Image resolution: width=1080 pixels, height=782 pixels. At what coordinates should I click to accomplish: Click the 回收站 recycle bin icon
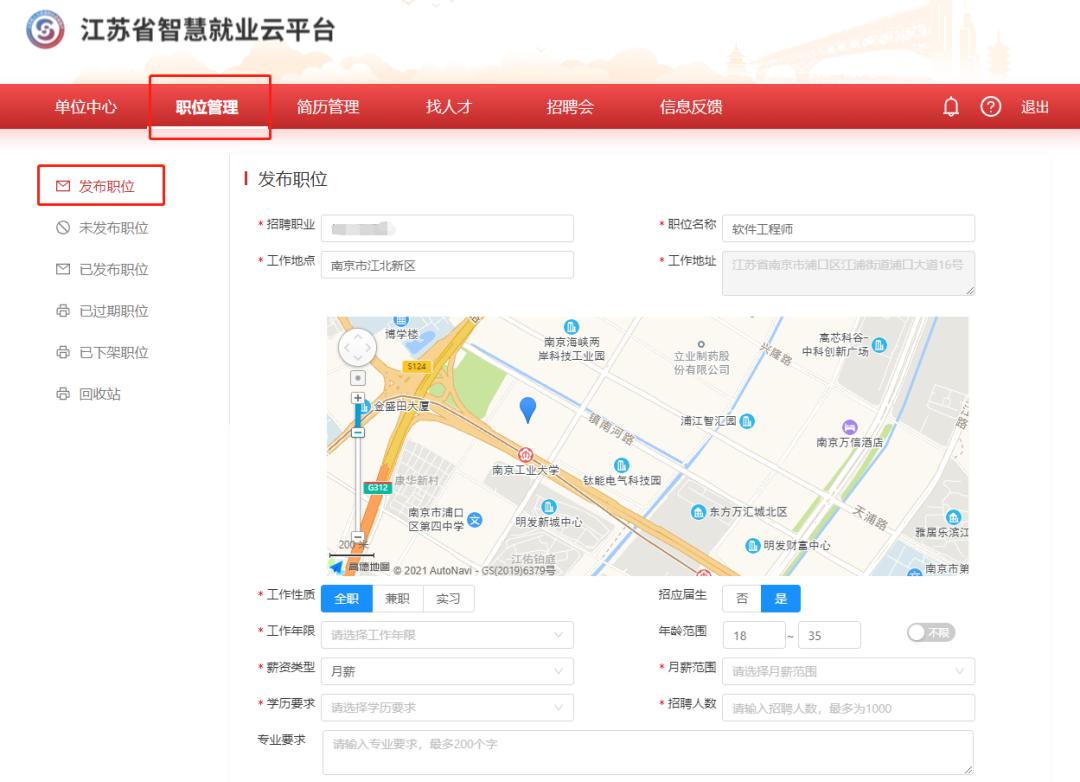tap(63, 394)
